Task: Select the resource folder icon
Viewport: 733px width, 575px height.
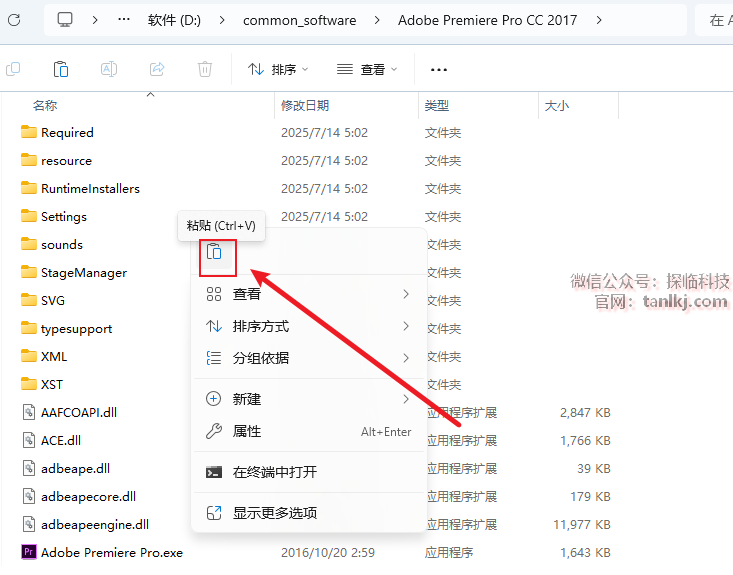Action: coord(29,160)
